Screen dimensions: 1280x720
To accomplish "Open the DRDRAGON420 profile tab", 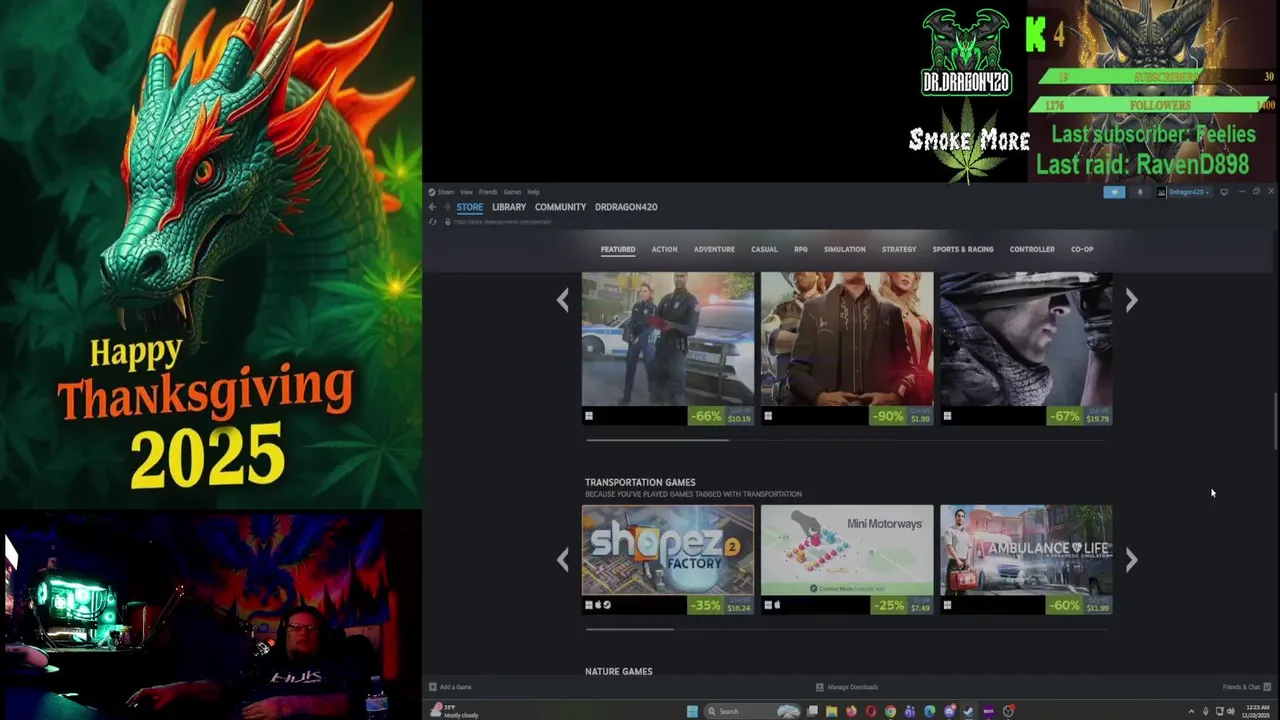I will 626,207.
